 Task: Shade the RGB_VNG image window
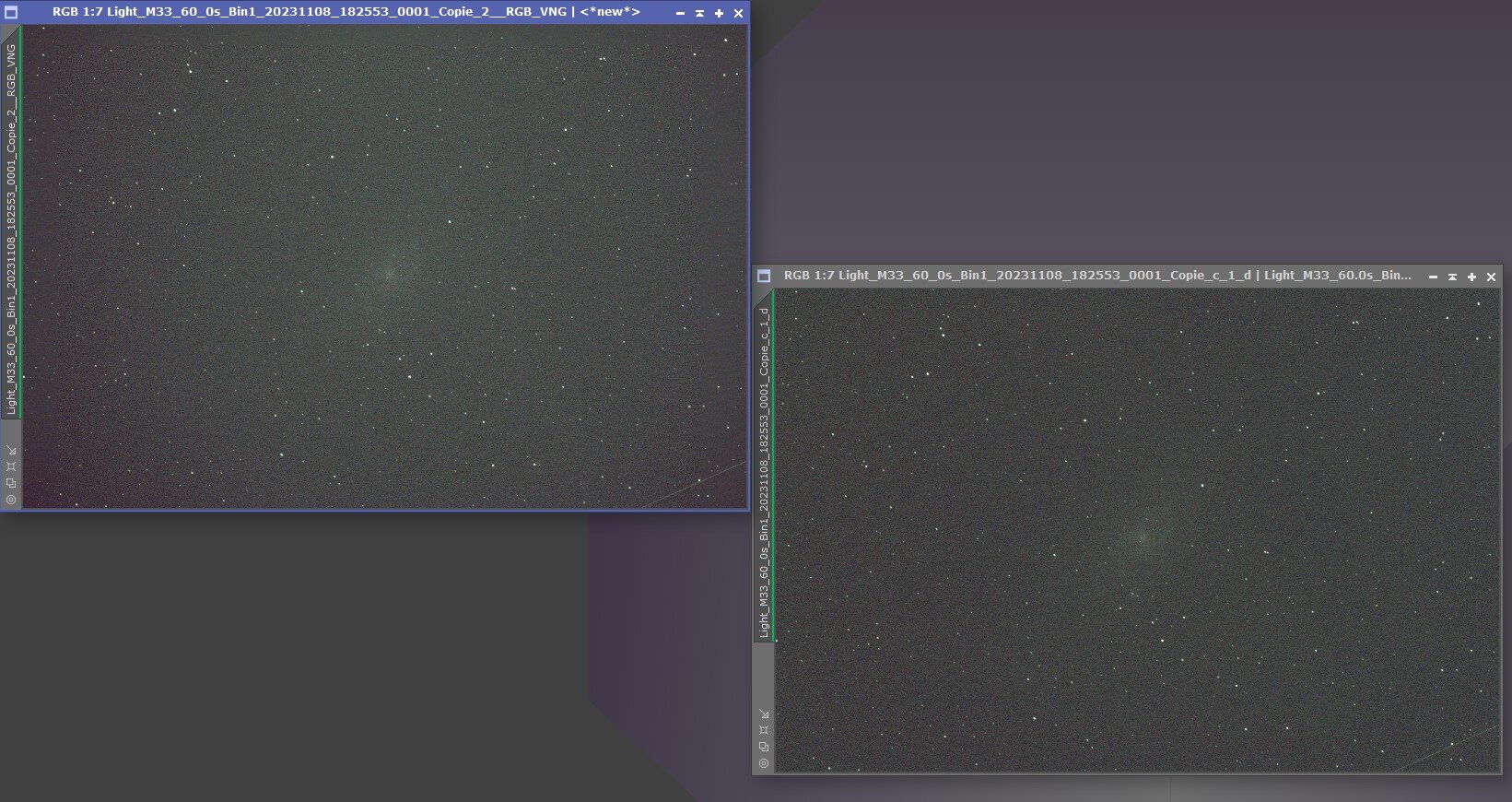(x=699, y=13)
